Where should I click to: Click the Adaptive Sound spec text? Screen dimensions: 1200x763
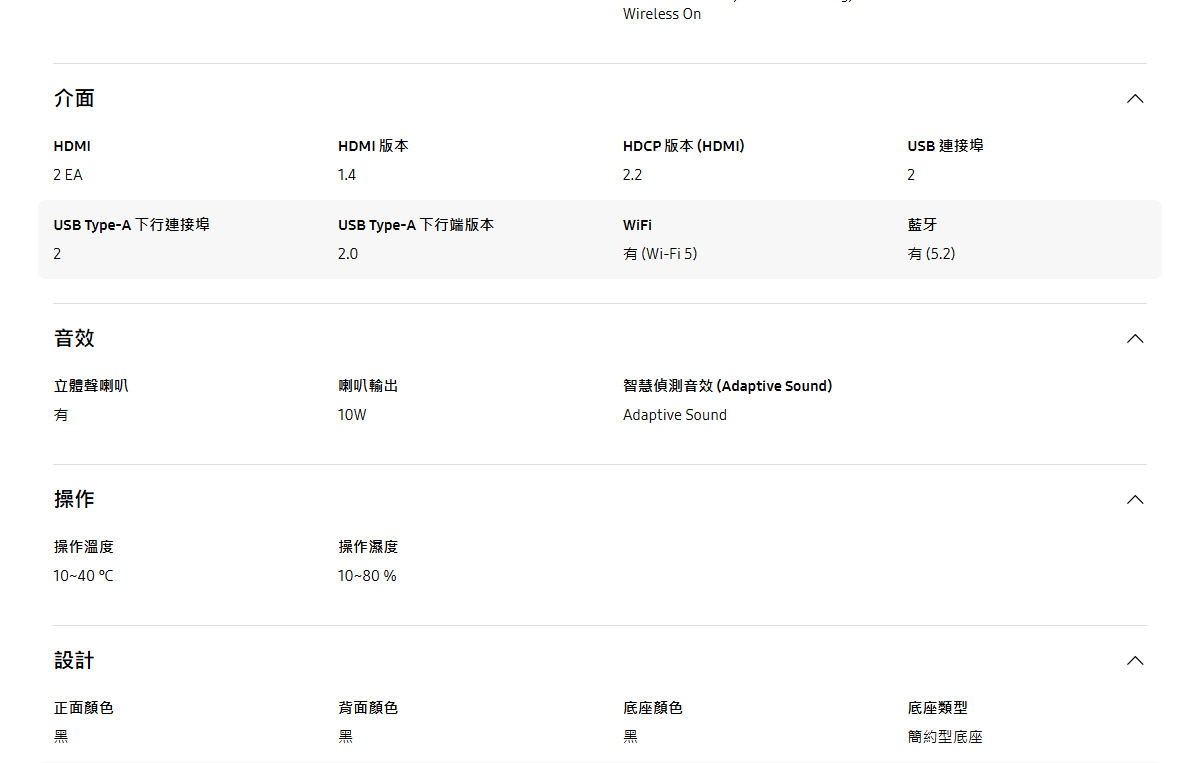point(674,414)
